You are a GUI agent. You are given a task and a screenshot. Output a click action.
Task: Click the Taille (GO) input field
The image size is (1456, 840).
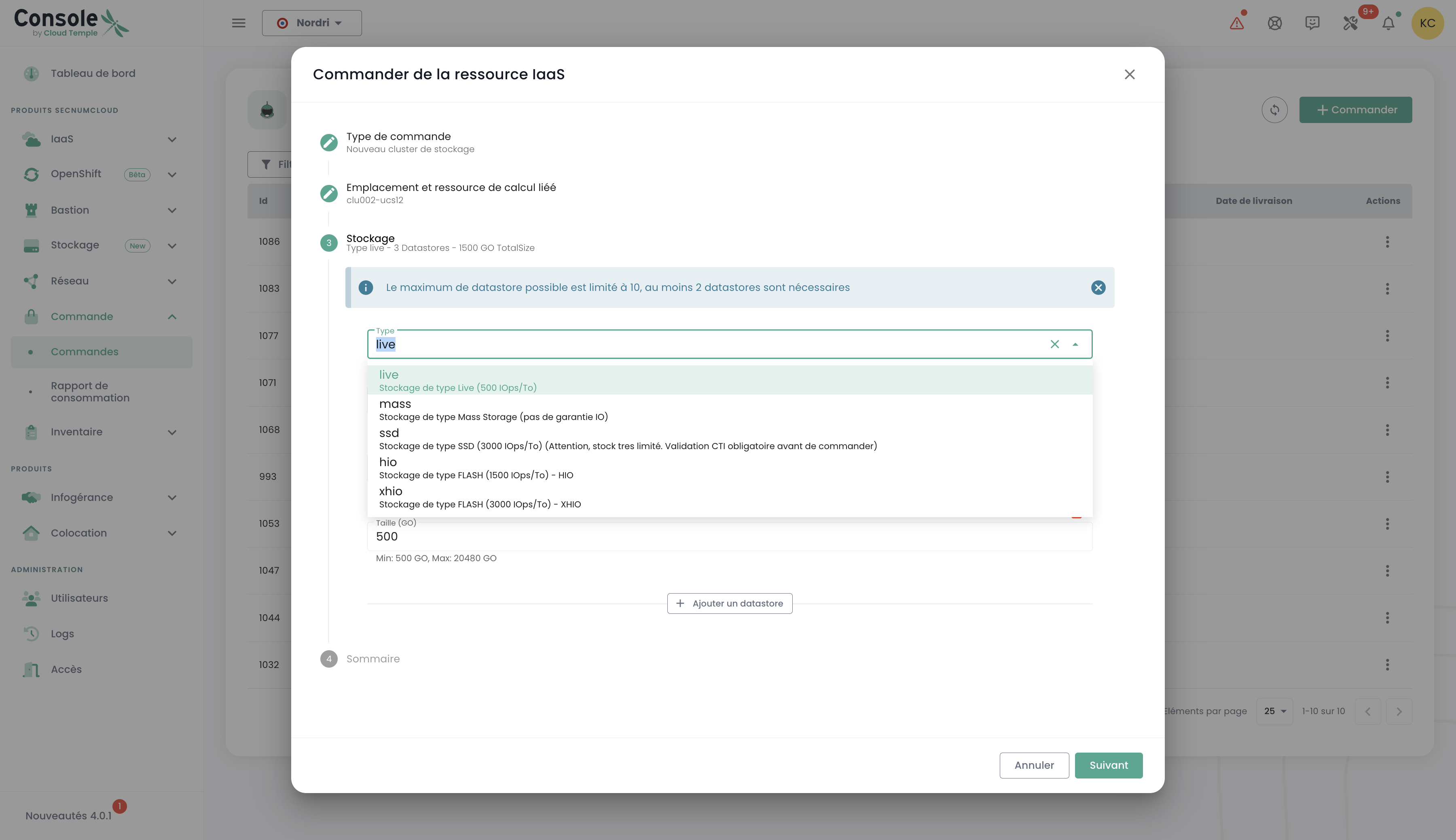(730, 537)
